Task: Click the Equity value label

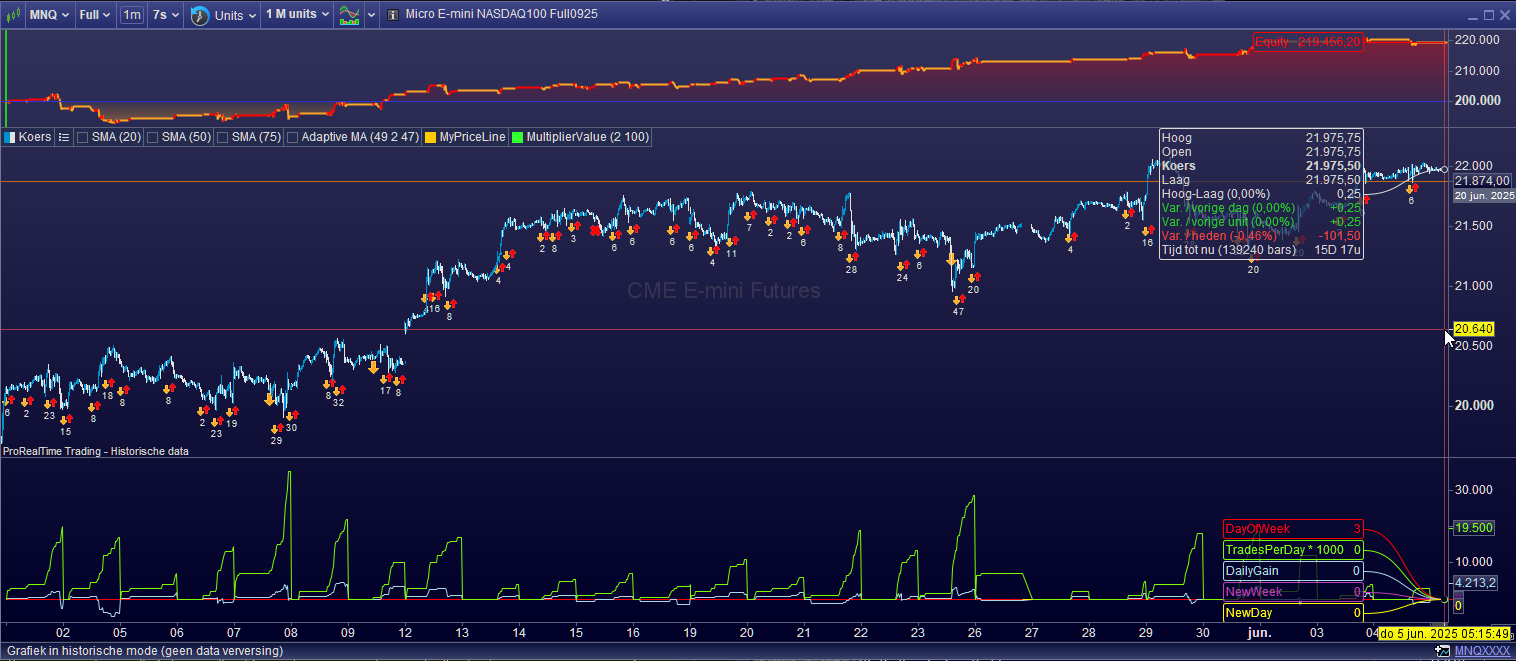Action: click(x=1309, y=42)
